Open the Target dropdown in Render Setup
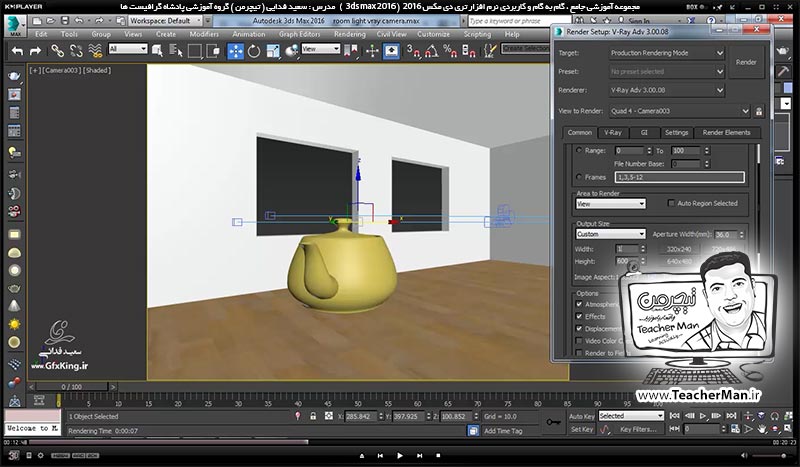 pos(667,53)
